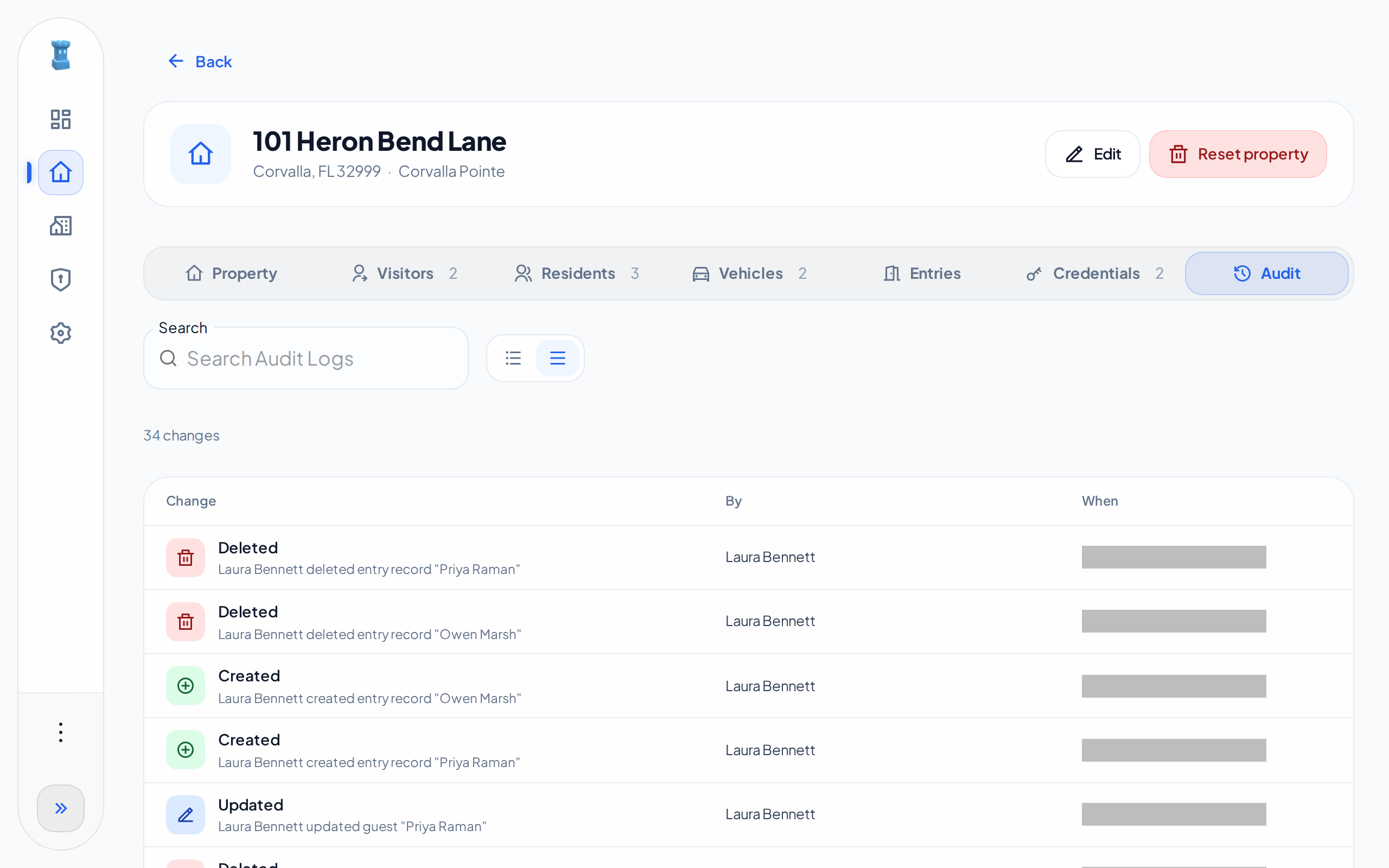Click plus icon for created Priya Raman entry

[186, 750]
